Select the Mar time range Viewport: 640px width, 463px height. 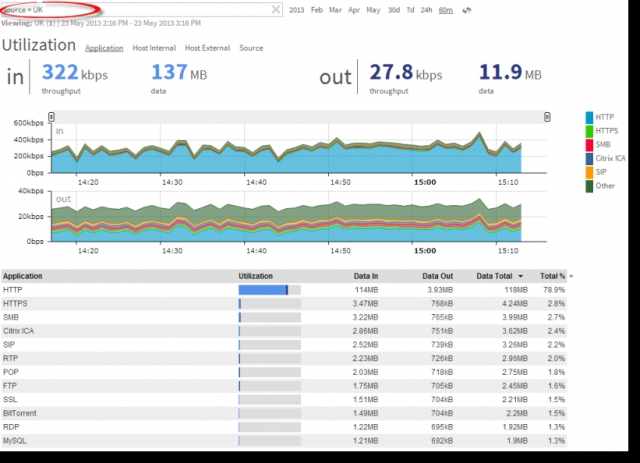click(x=335, y=10)
